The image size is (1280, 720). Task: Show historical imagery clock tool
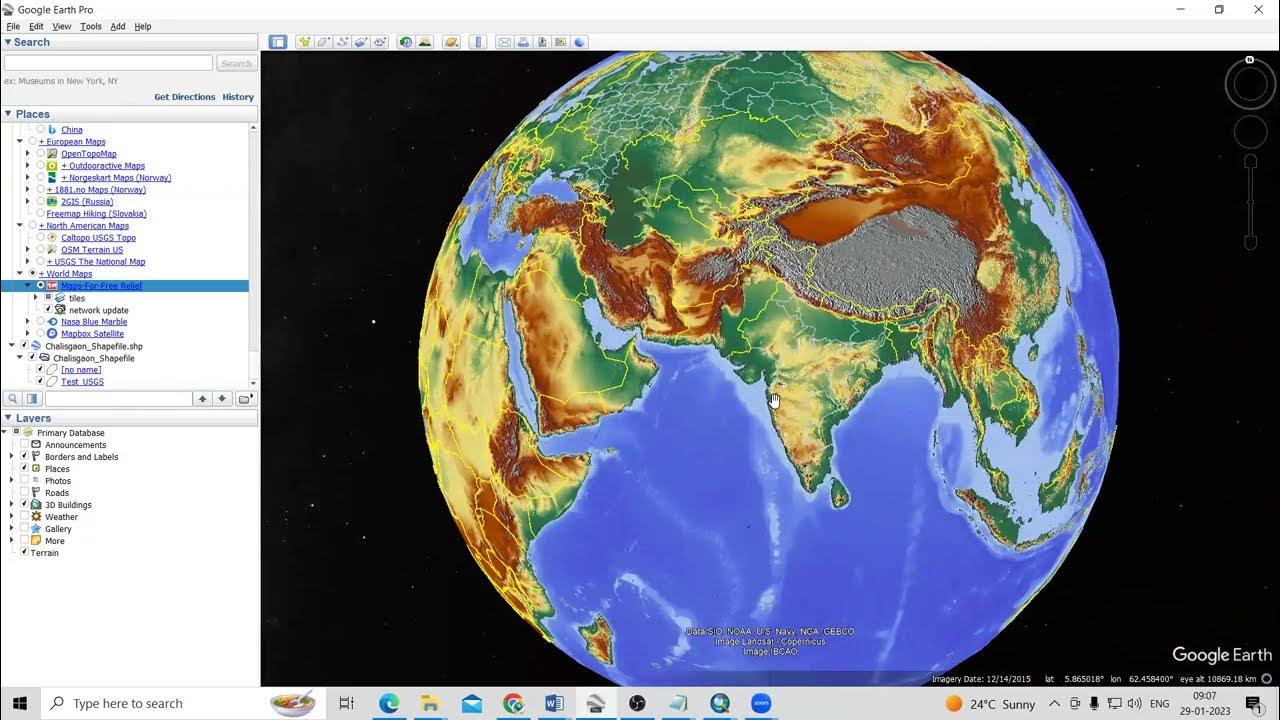tap(406, 42)
